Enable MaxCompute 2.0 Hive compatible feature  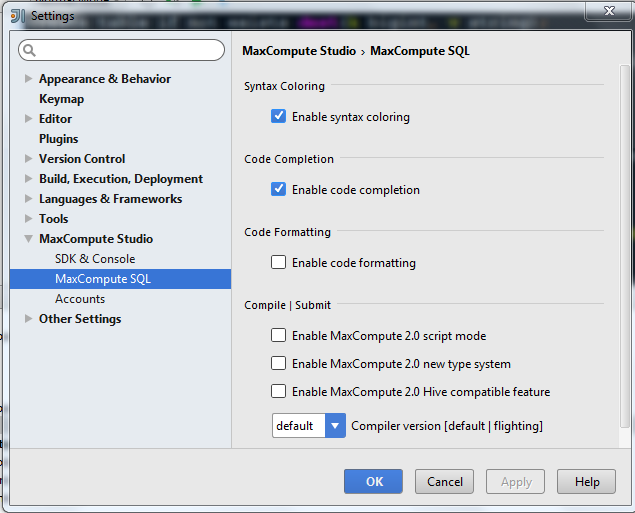click(279, 392)
